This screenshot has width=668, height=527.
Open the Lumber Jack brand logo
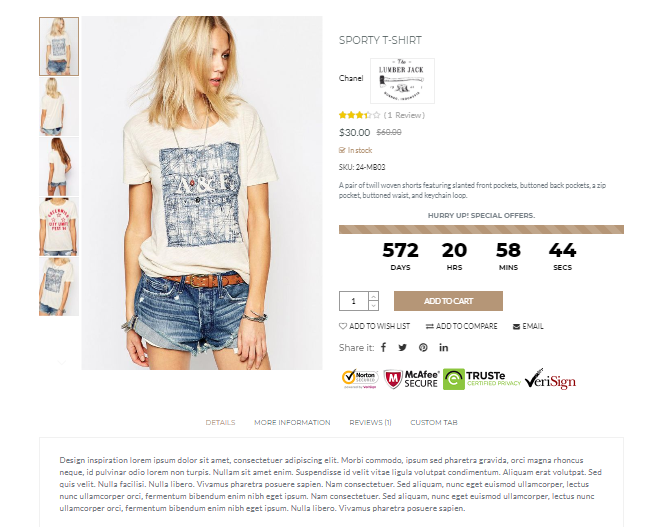click(402, 81)
